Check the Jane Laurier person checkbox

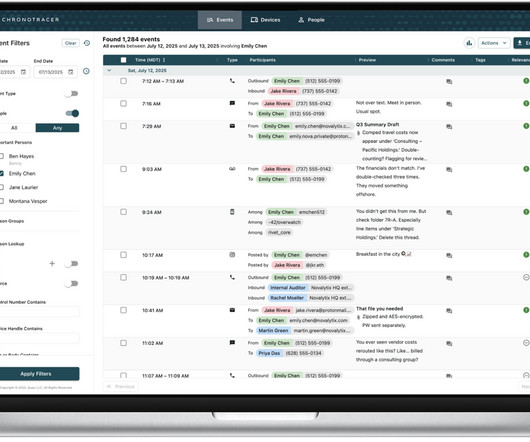click(x=1, y=187)
